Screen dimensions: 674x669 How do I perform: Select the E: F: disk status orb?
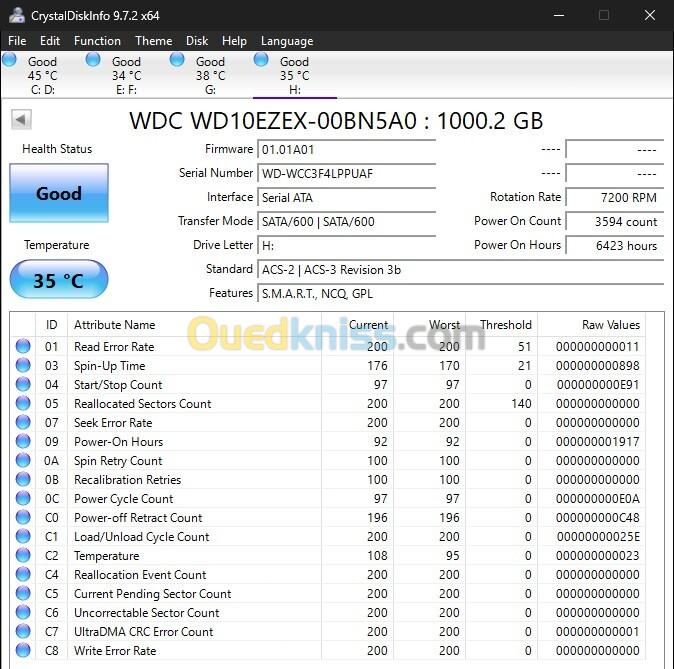tap(93, 59)
